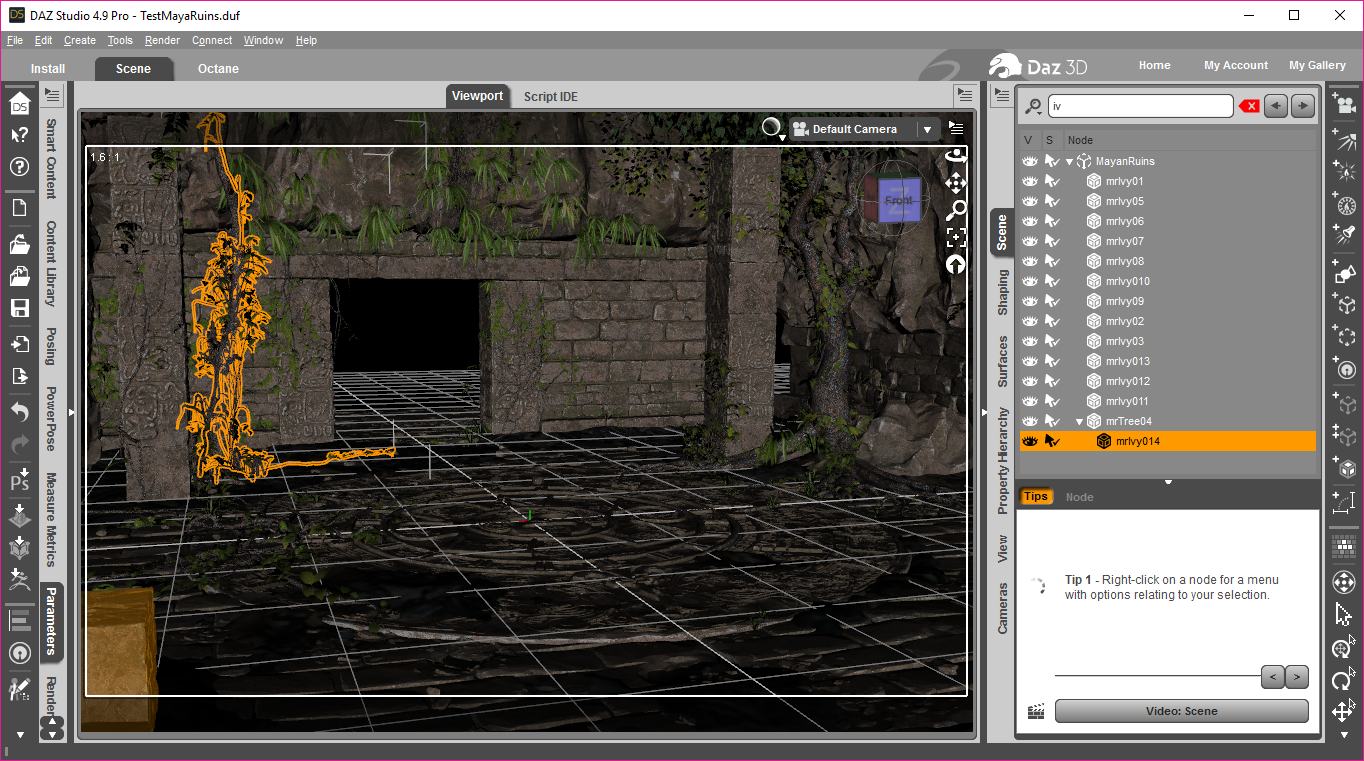Click the Export file icon in left toolbar
The image size is (1364, 761).
[19, 376]
